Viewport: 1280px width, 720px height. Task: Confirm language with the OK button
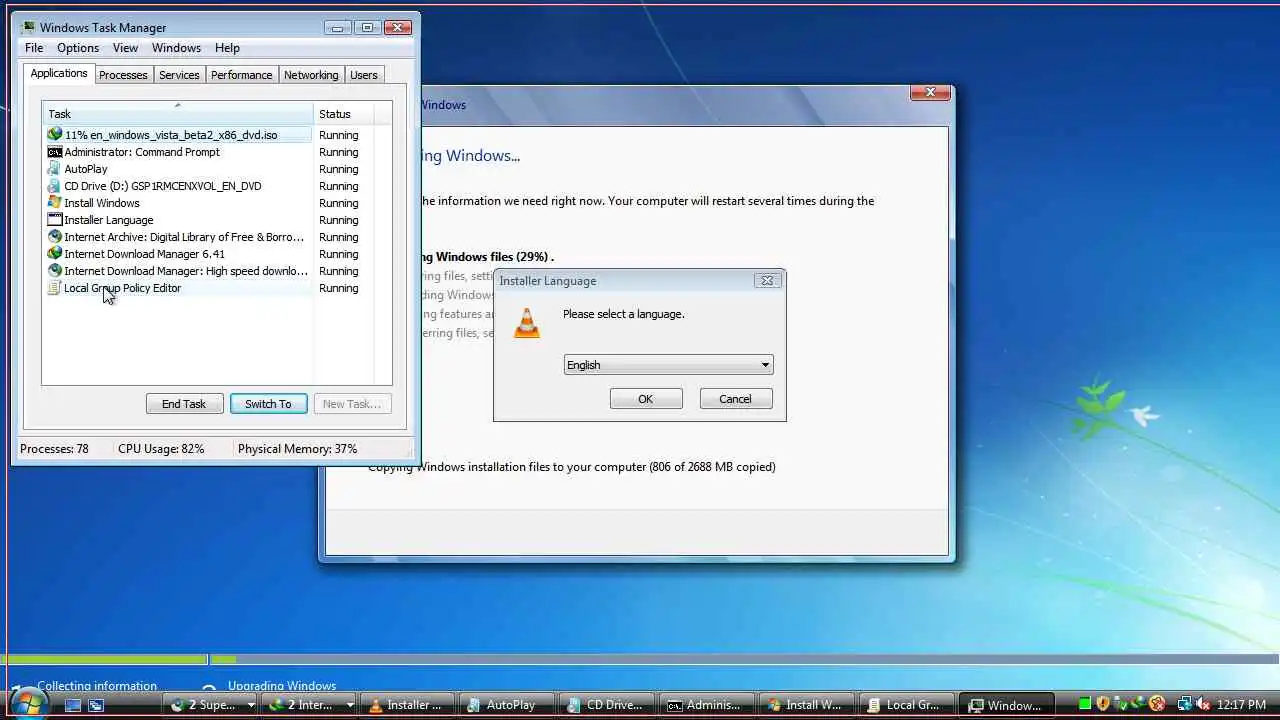(x=646, y=399)
